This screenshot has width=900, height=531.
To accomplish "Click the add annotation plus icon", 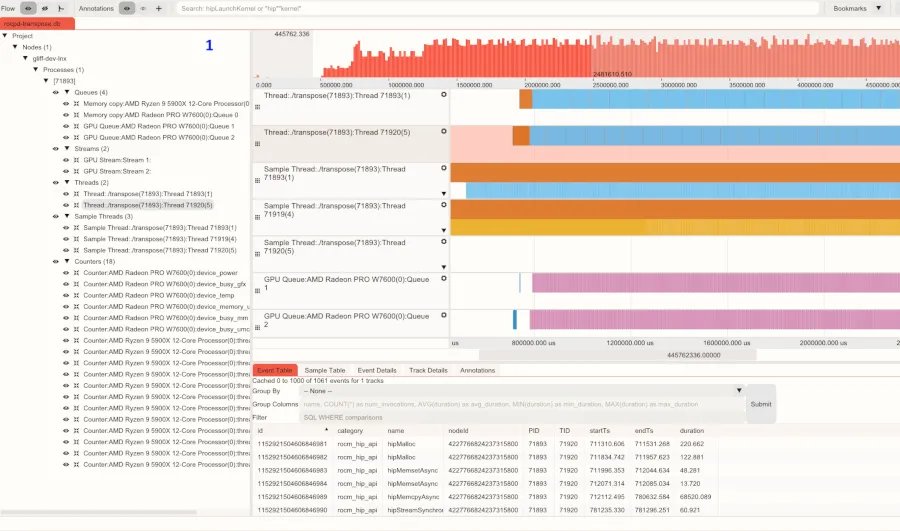I will [x=159, y=8].
